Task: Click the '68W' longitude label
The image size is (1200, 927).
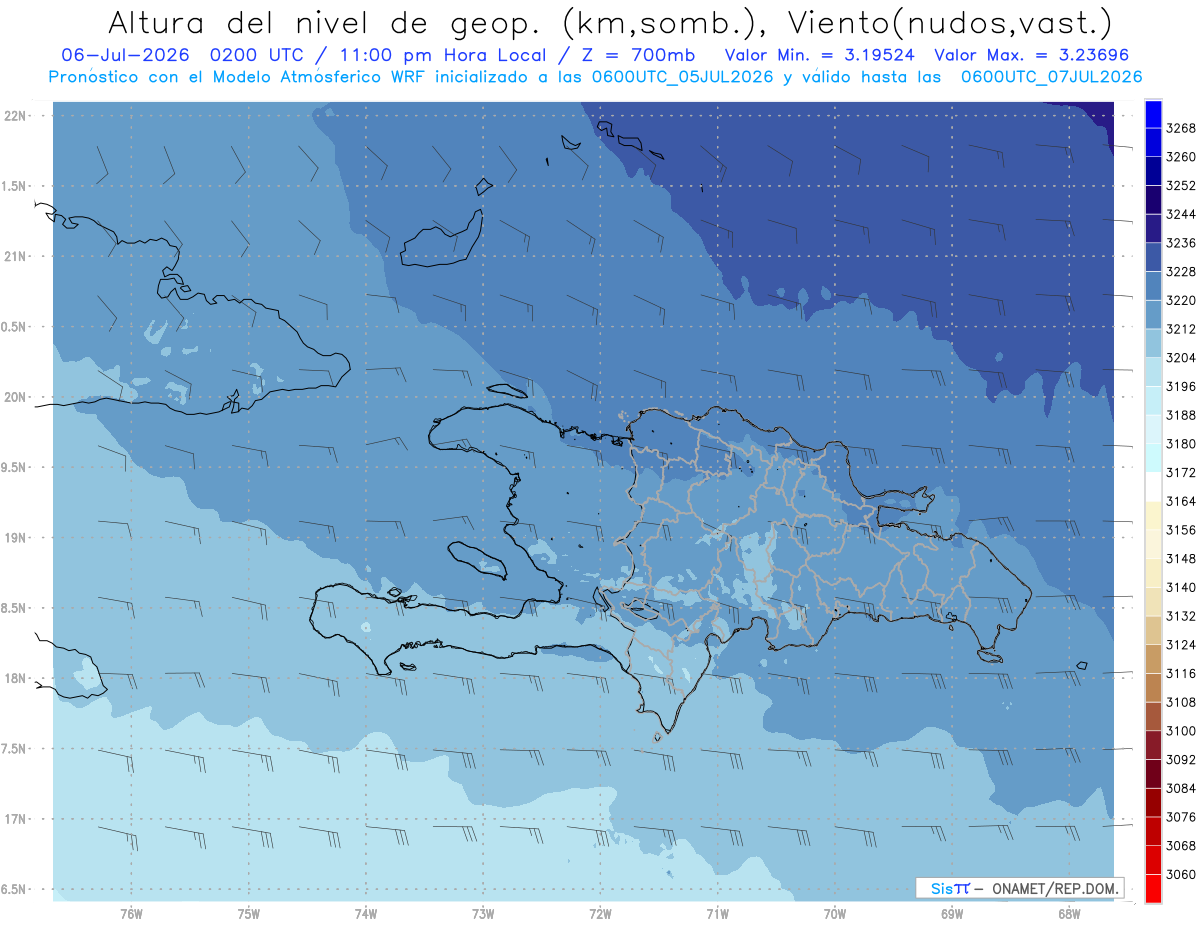Action: pos(1069,914)
